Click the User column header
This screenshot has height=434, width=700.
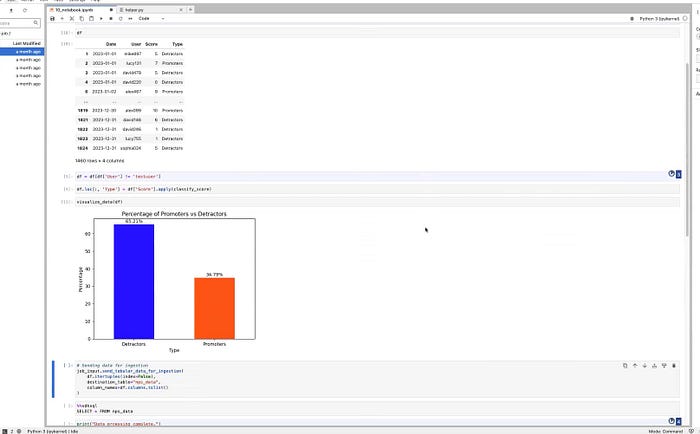136,44
